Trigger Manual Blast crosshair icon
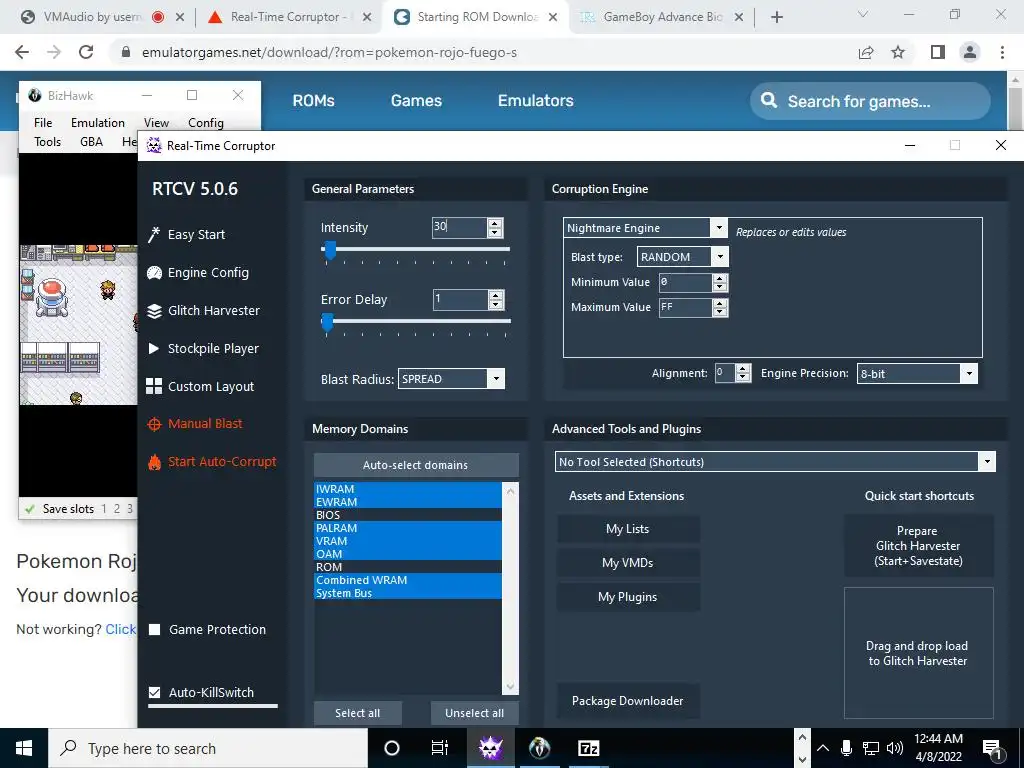The width and height of the screenshot is (1024, 768). click(154, 424)
